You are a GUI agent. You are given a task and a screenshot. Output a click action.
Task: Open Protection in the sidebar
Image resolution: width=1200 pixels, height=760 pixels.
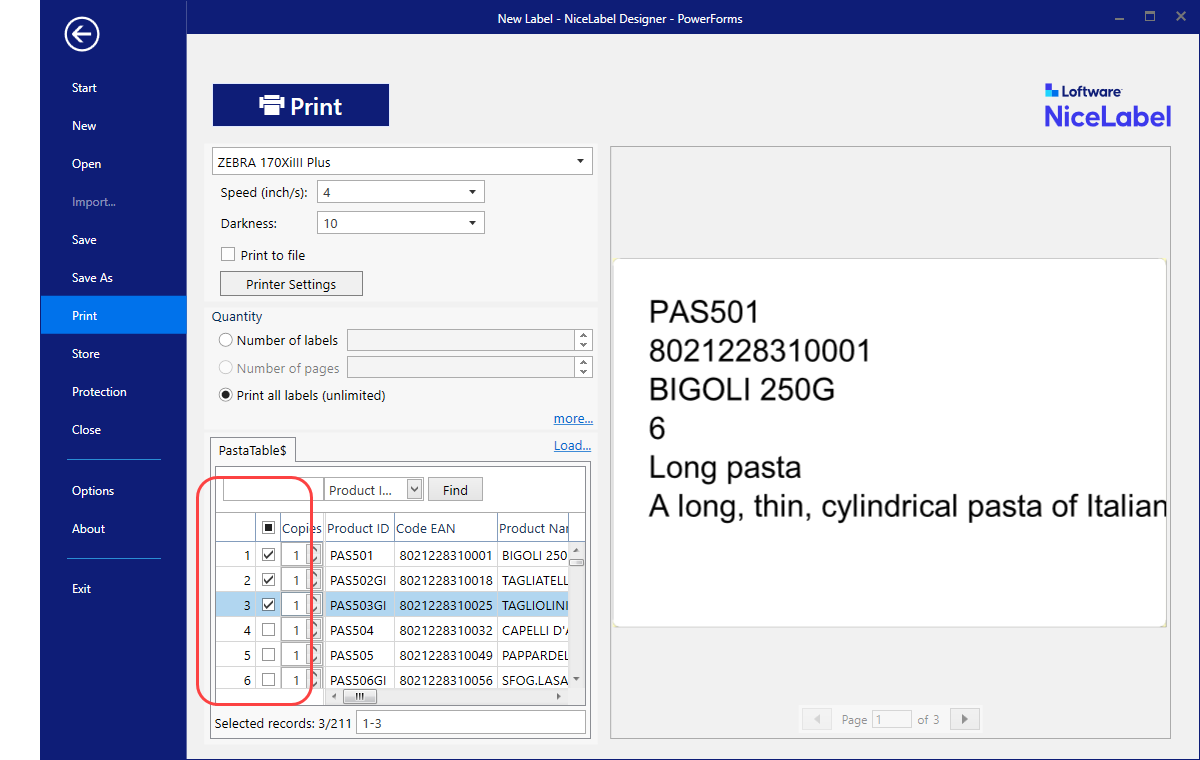pyautogui.click(x=99, y=392)
